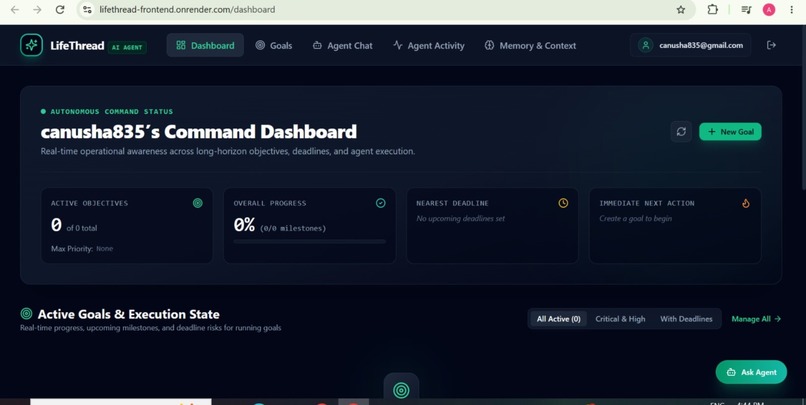Open the Goals tab
Image resolution: width=806 pixels, height=405 pixels.
[x=274, y=45]
